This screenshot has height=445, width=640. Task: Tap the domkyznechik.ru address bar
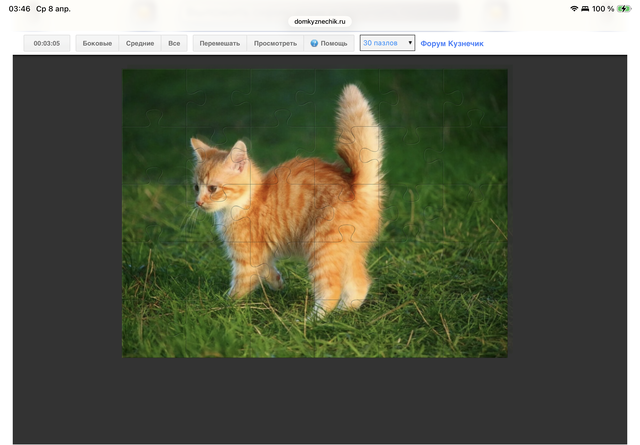pos(320,21)
